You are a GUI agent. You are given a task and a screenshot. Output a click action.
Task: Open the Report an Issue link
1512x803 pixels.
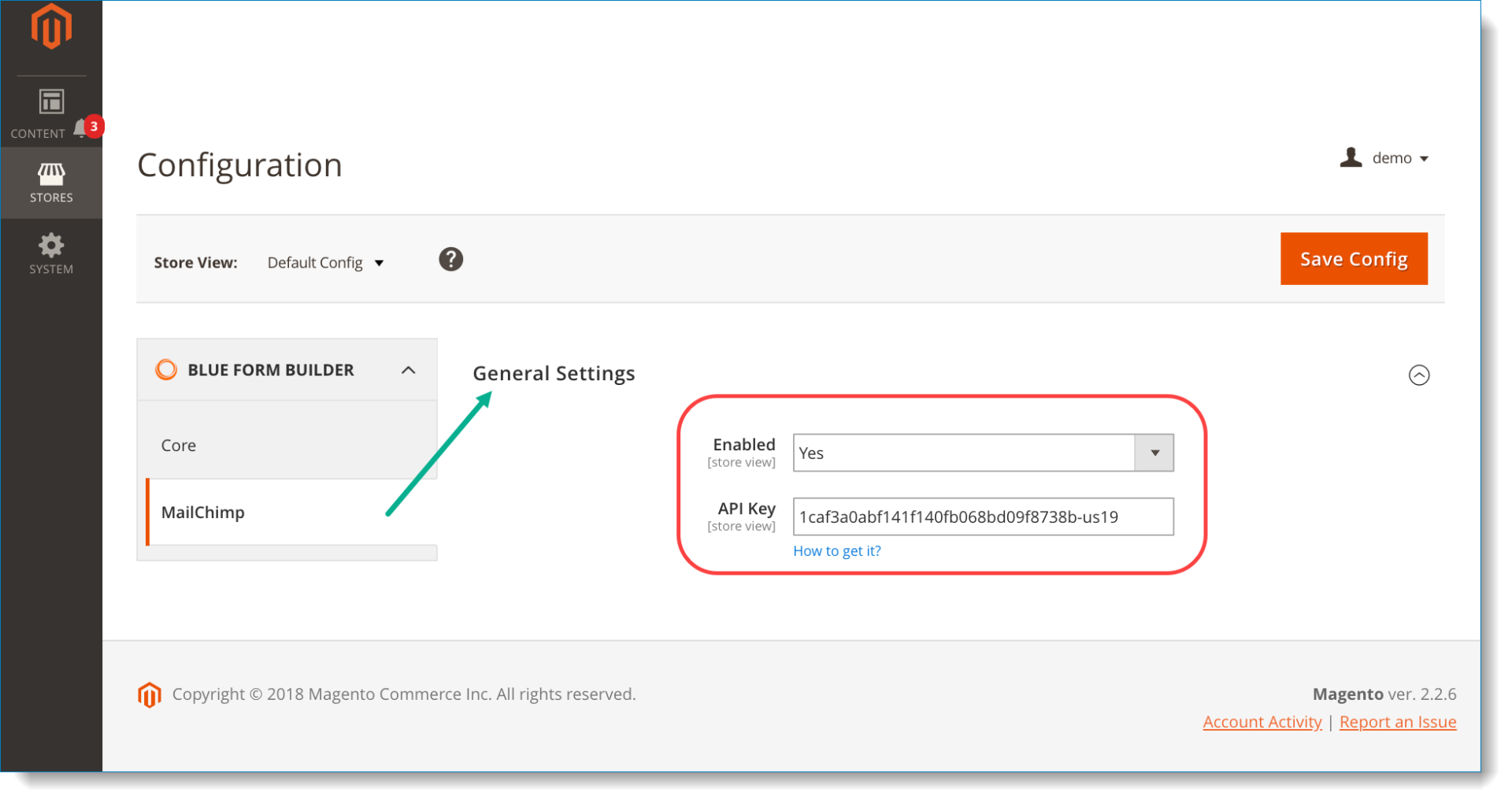click(x=1397, y=722)
